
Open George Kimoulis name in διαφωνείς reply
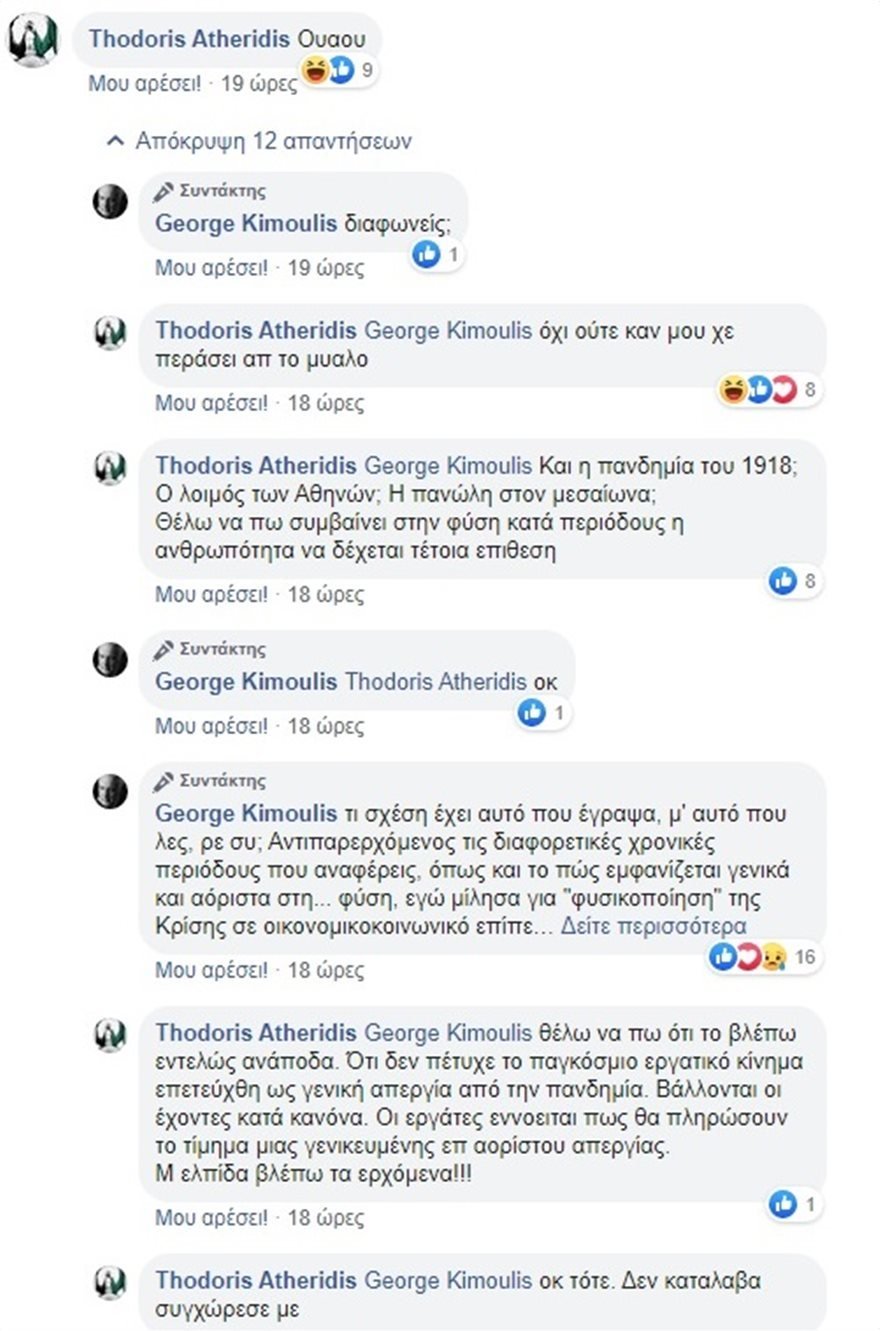(246, 224)
